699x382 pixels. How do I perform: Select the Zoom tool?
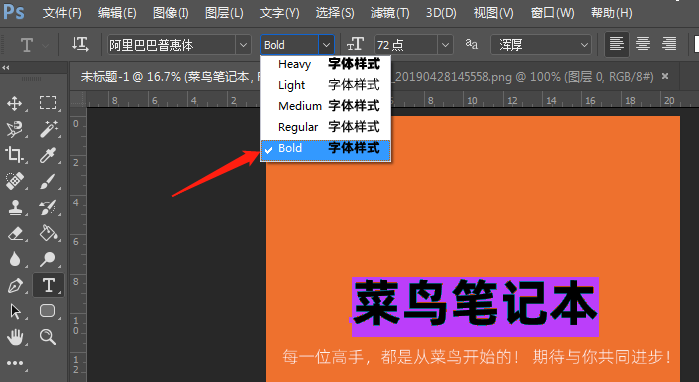[48, 337]
